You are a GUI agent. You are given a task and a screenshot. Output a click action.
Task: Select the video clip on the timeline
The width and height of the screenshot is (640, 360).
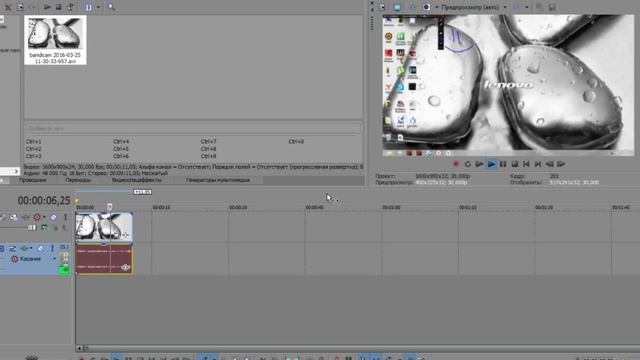(x=104, y=227)
